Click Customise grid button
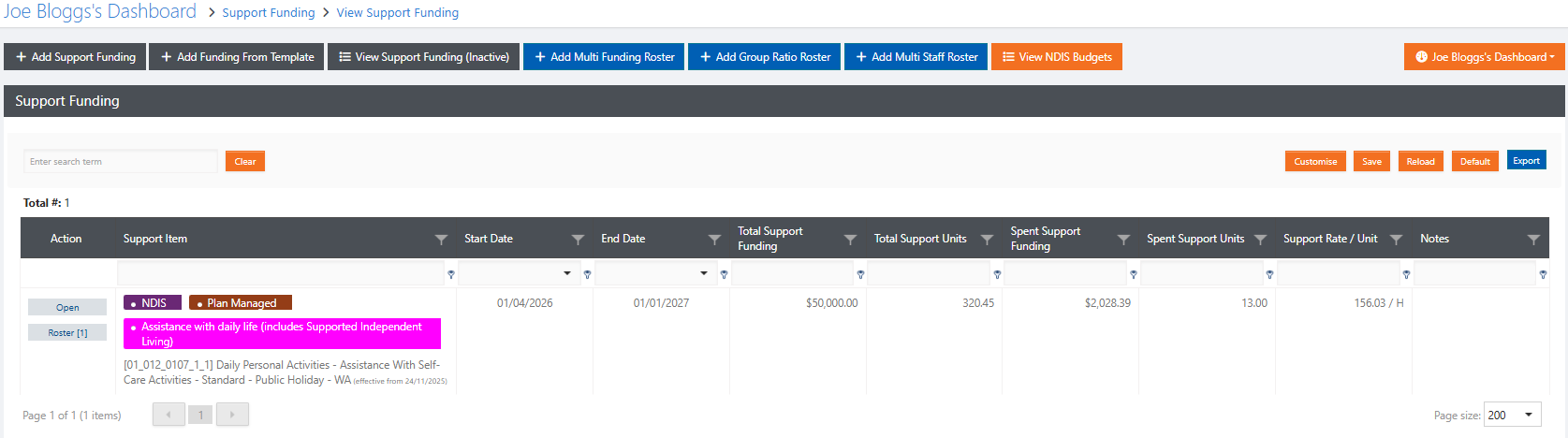The height and width of the screenshot is (438, 1568). click(x=1315, y=162)
